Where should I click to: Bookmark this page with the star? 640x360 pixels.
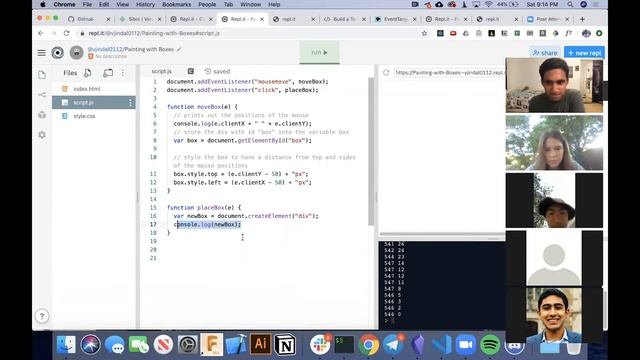point(424,33)
